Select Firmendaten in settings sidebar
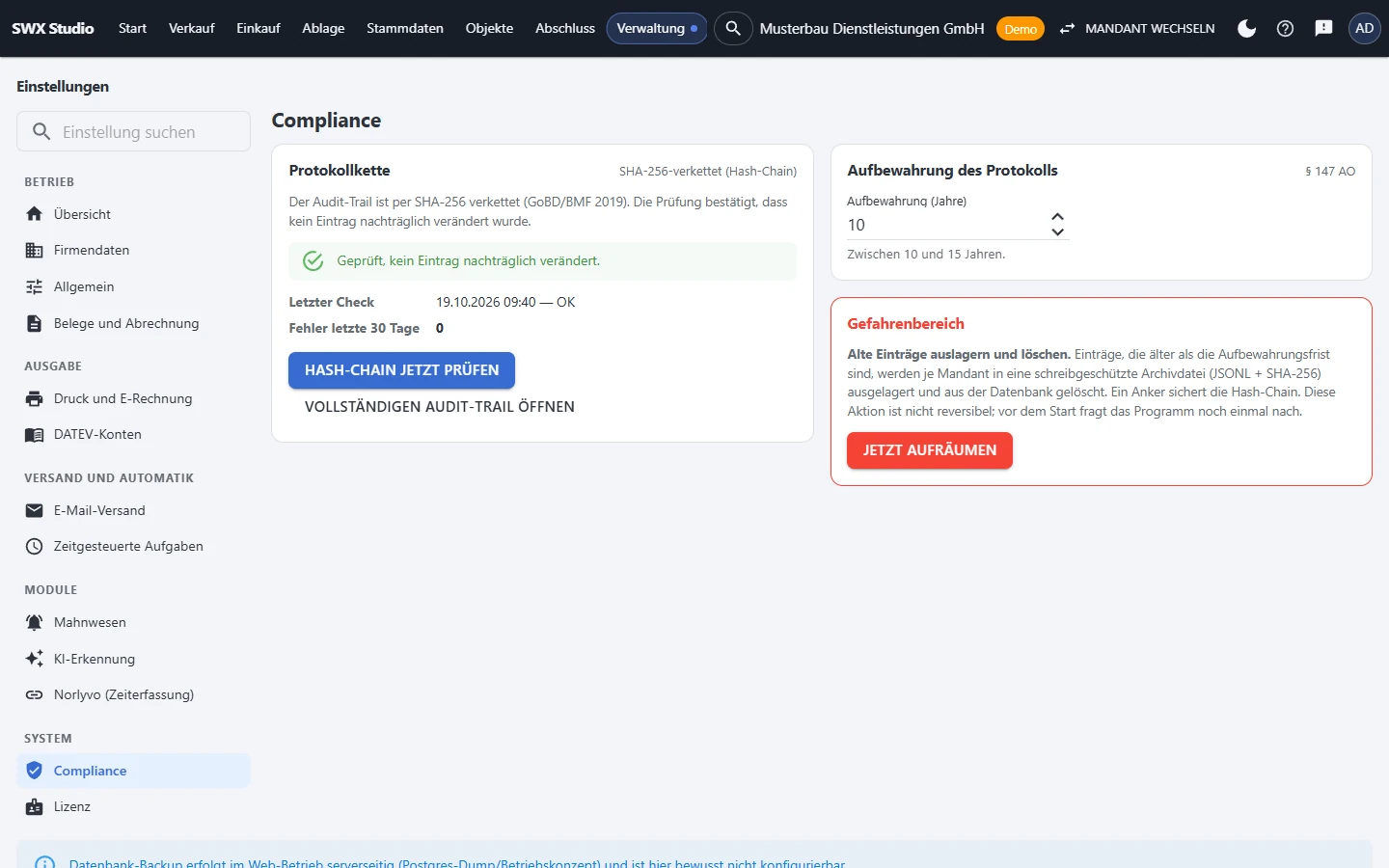Screen dimensions: 1389x868 (133, 250)
